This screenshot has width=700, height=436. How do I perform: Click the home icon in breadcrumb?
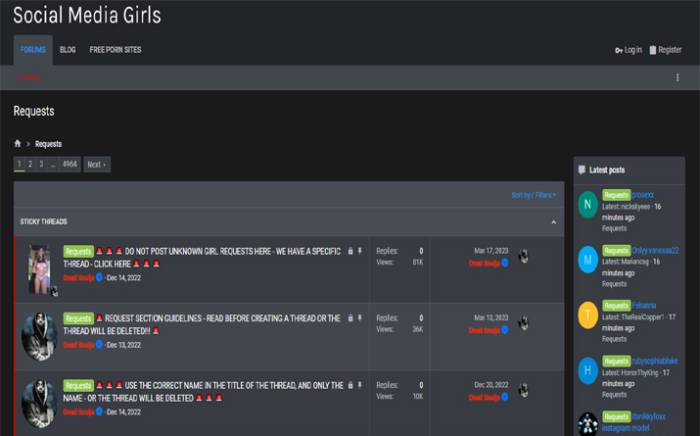(x=17, y=143)
